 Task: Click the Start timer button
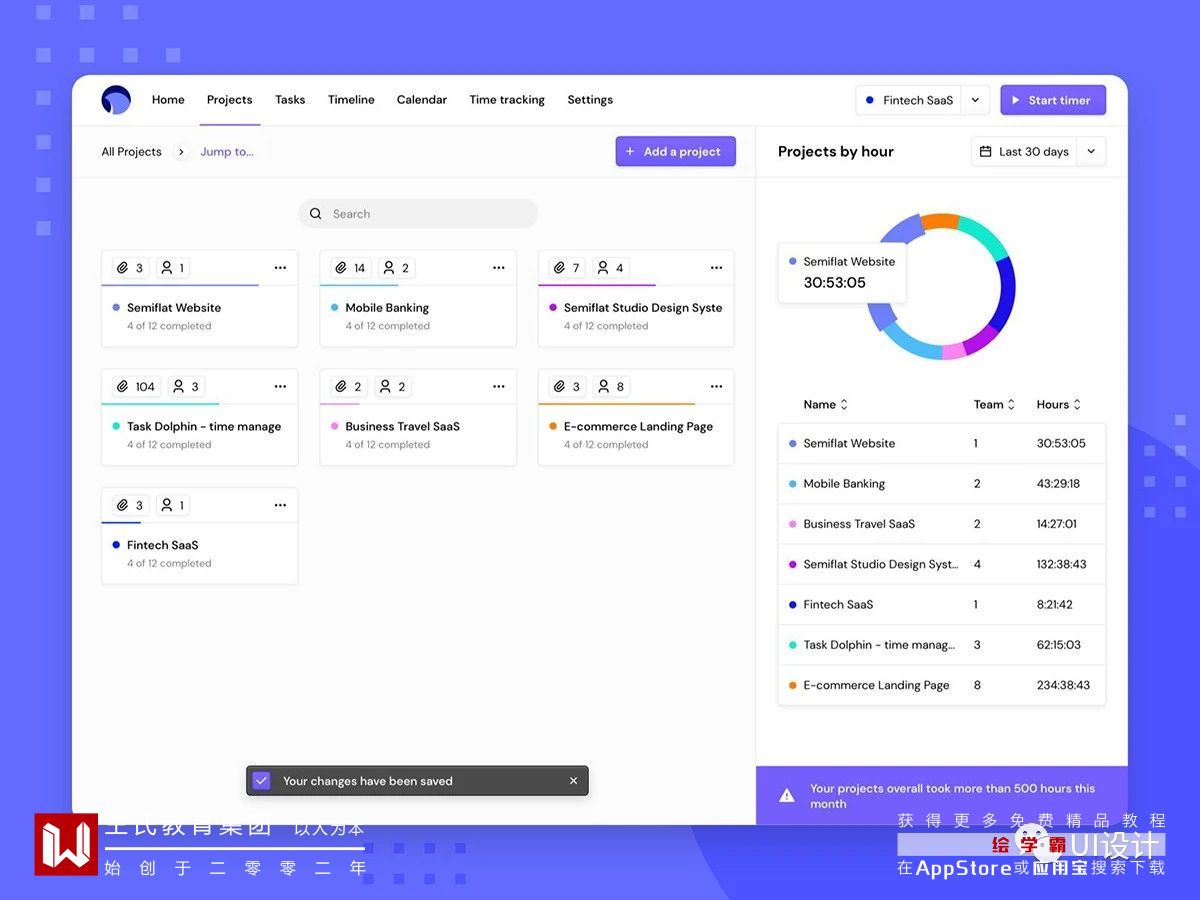(1053, 100)
